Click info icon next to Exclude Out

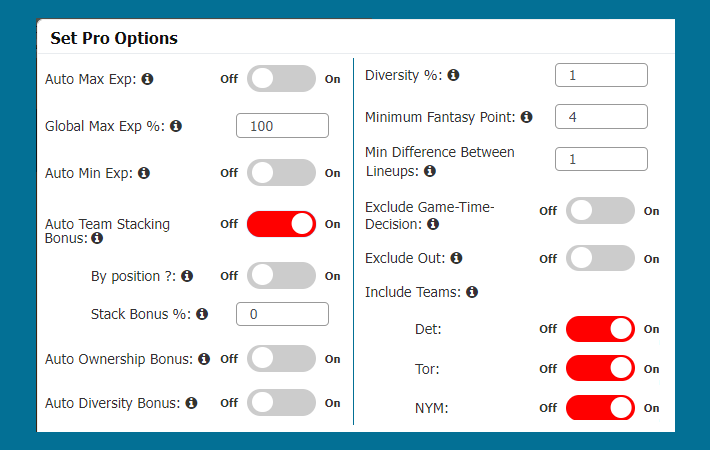point(456,258)
